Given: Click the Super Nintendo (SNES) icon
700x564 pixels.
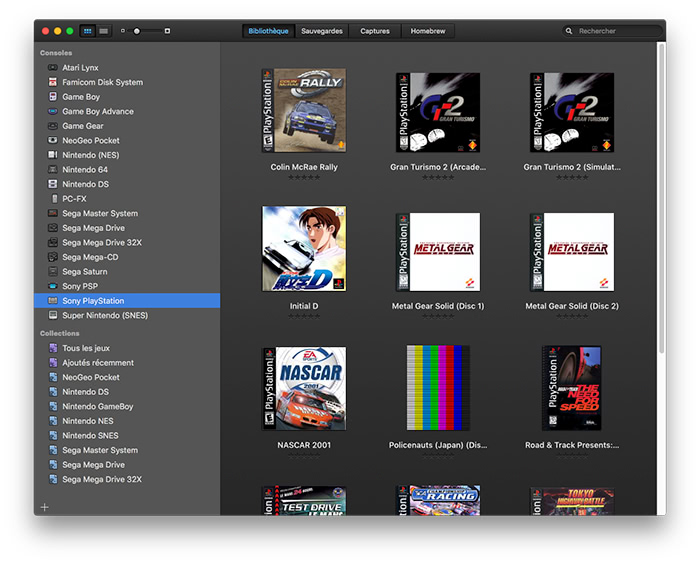Looking at the screenshot, I should 53,315.
